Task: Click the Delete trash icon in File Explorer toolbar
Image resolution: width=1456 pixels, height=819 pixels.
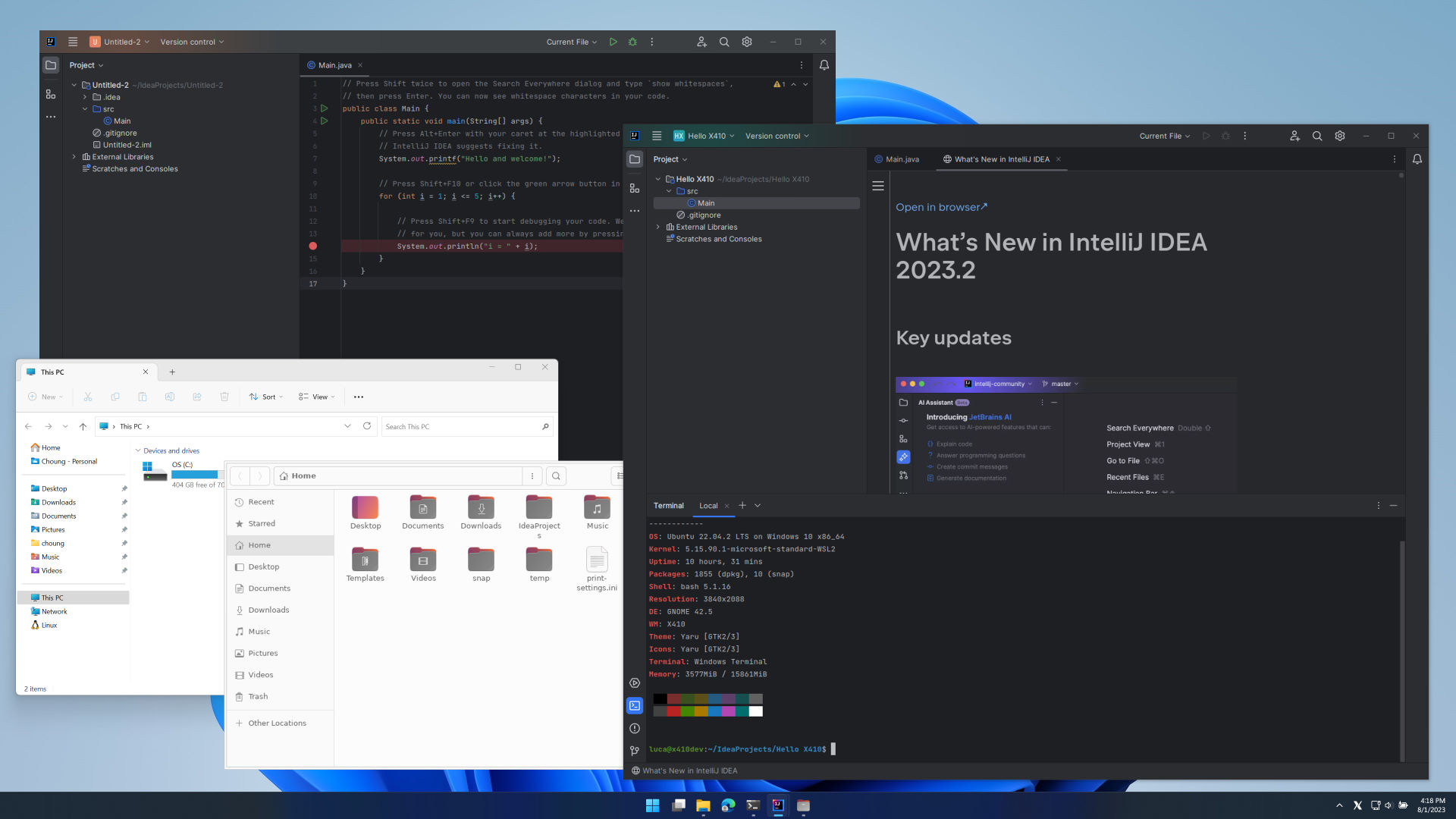Action: click(224, 397)
